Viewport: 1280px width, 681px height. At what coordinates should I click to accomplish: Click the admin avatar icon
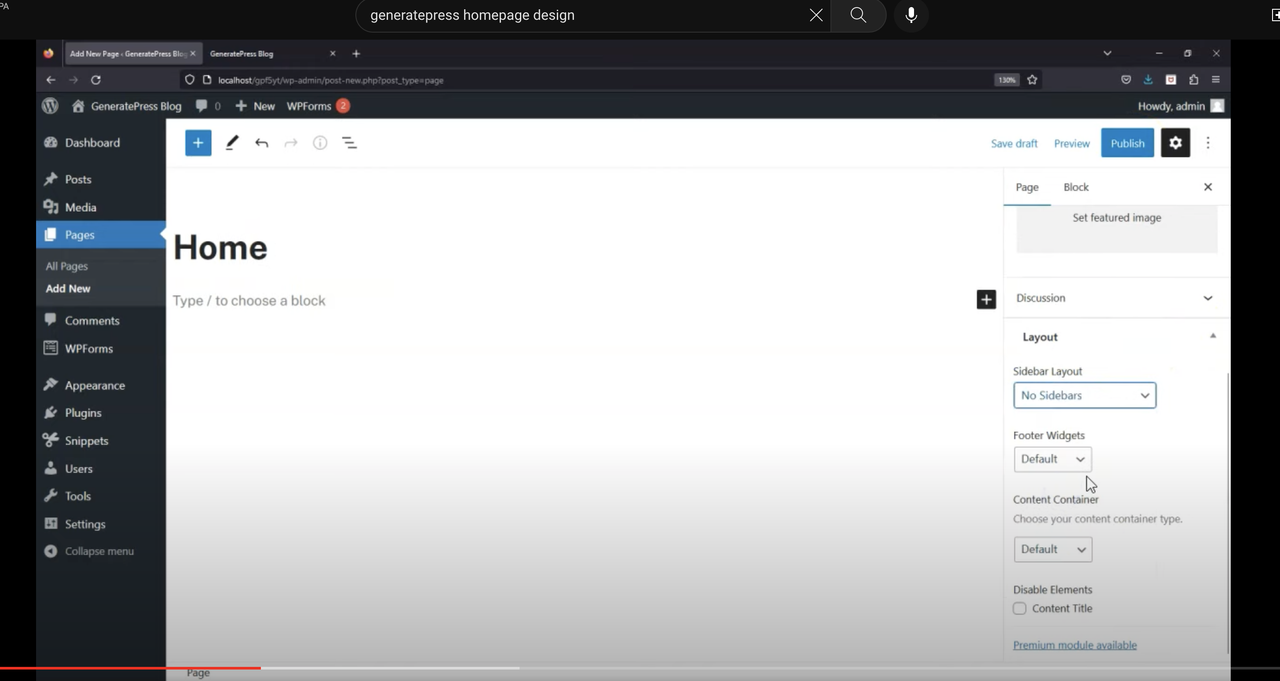(1217, 106)
